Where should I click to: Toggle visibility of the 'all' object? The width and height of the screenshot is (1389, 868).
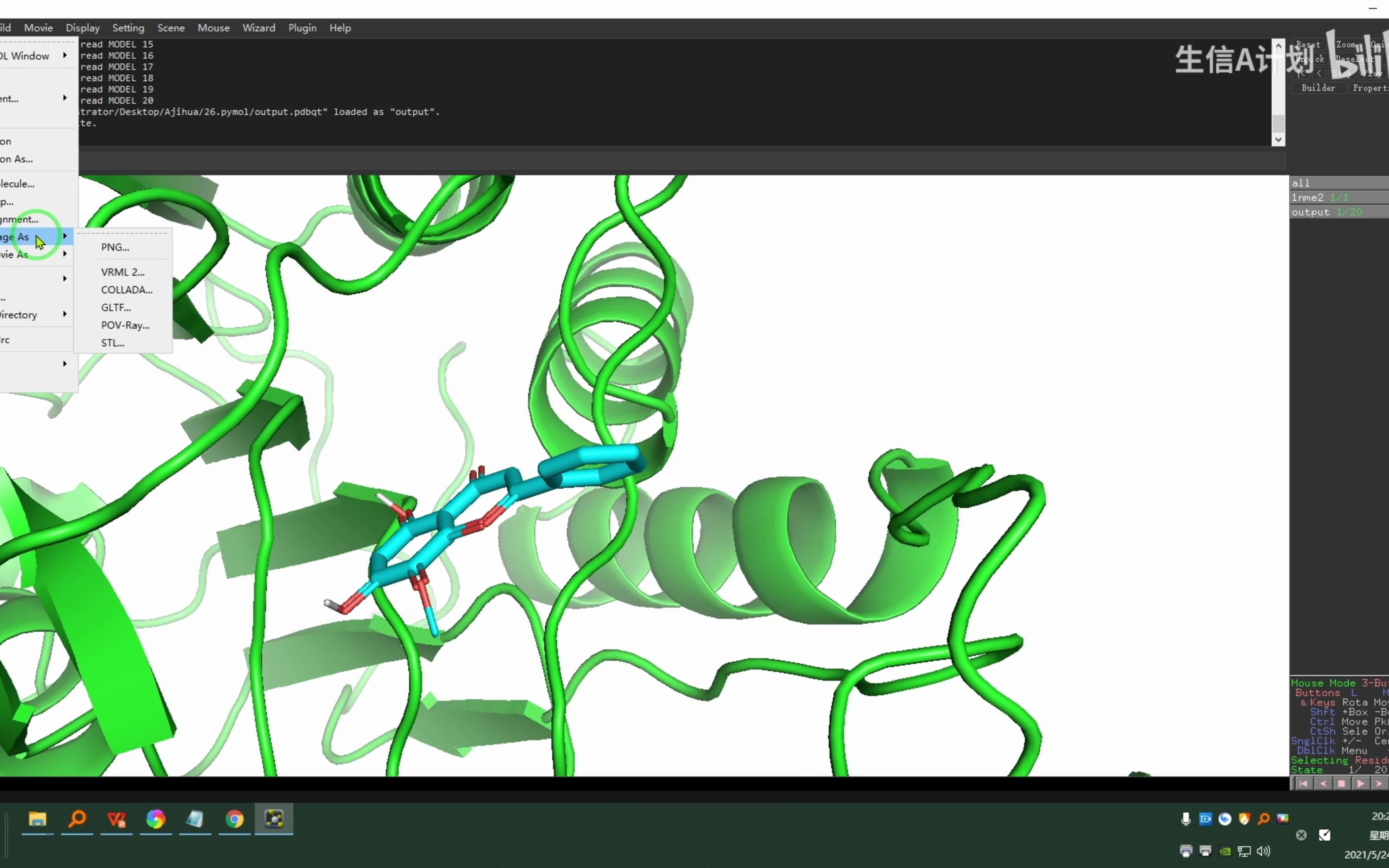tap(1339, 183)
